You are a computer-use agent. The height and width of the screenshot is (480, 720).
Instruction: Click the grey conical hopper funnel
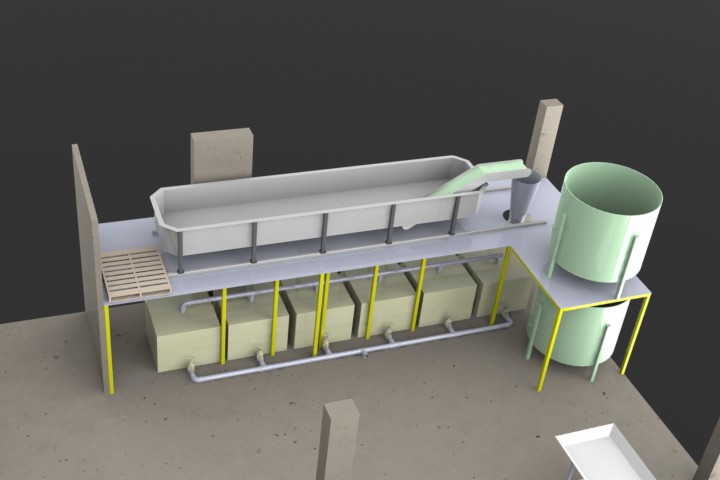tap(523, 198)
